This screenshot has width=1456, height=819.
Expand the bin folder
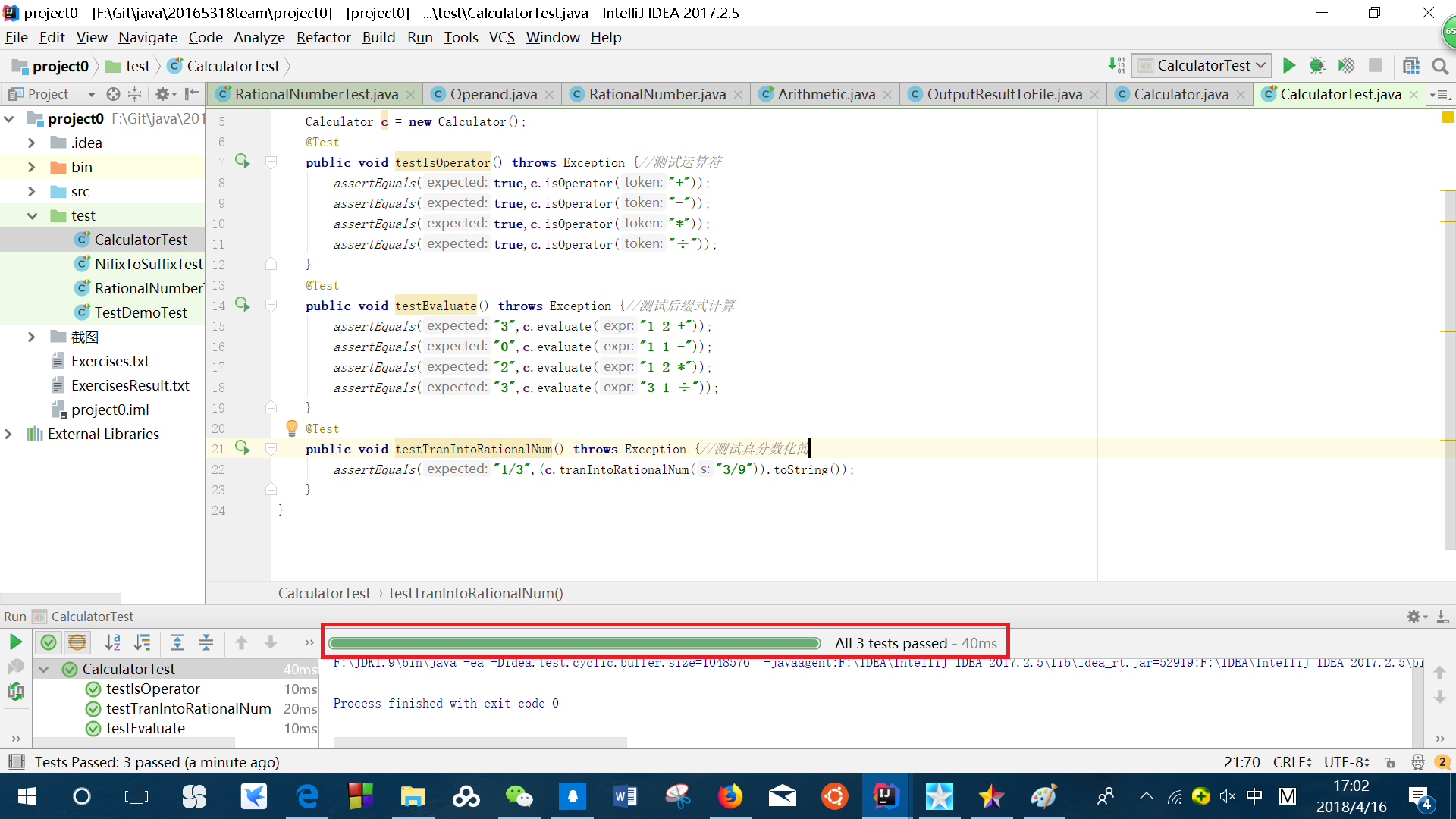tap(31, 167)
